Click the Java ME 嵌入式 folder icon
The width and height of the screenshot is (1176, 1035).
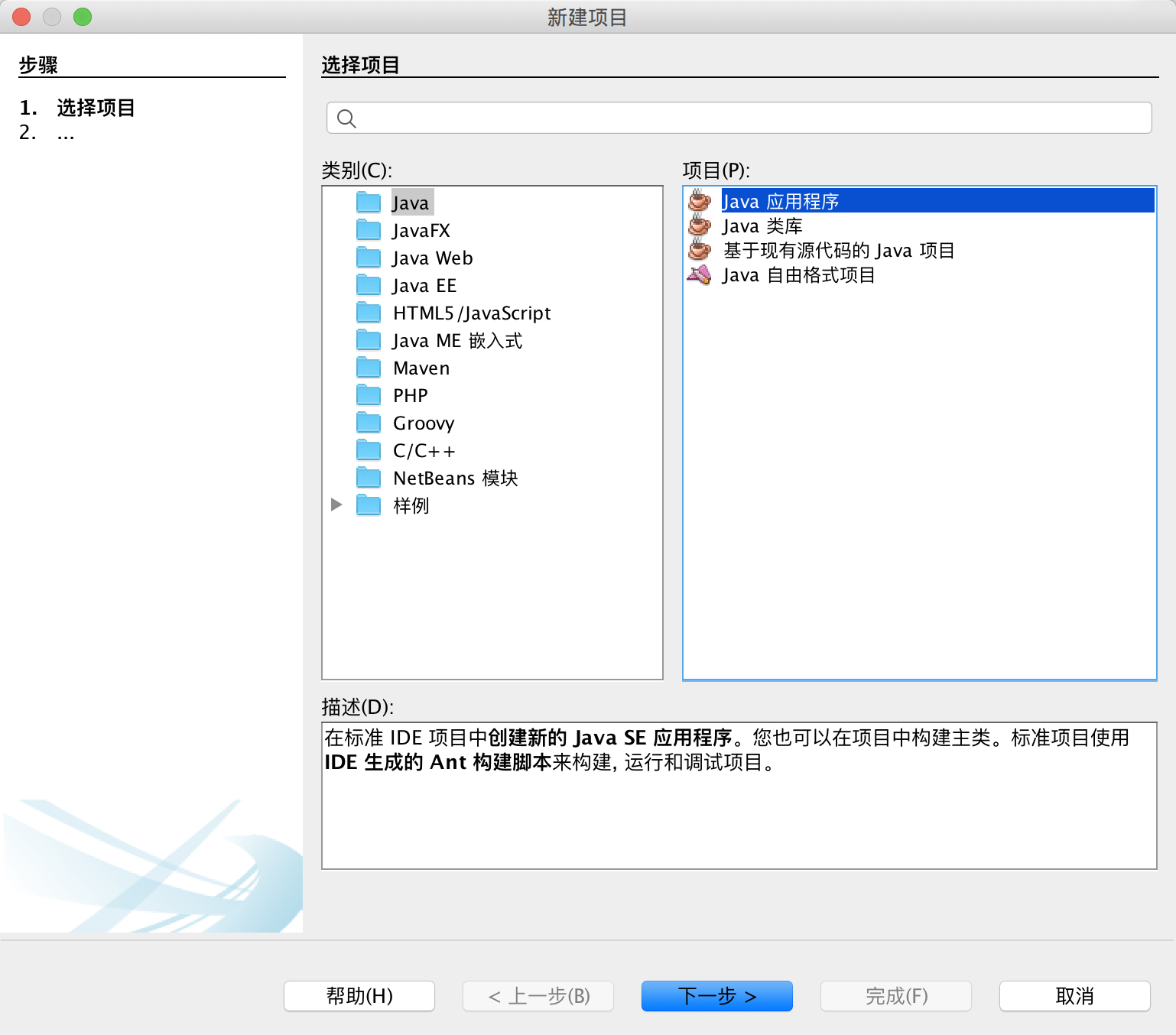(369, 340)
